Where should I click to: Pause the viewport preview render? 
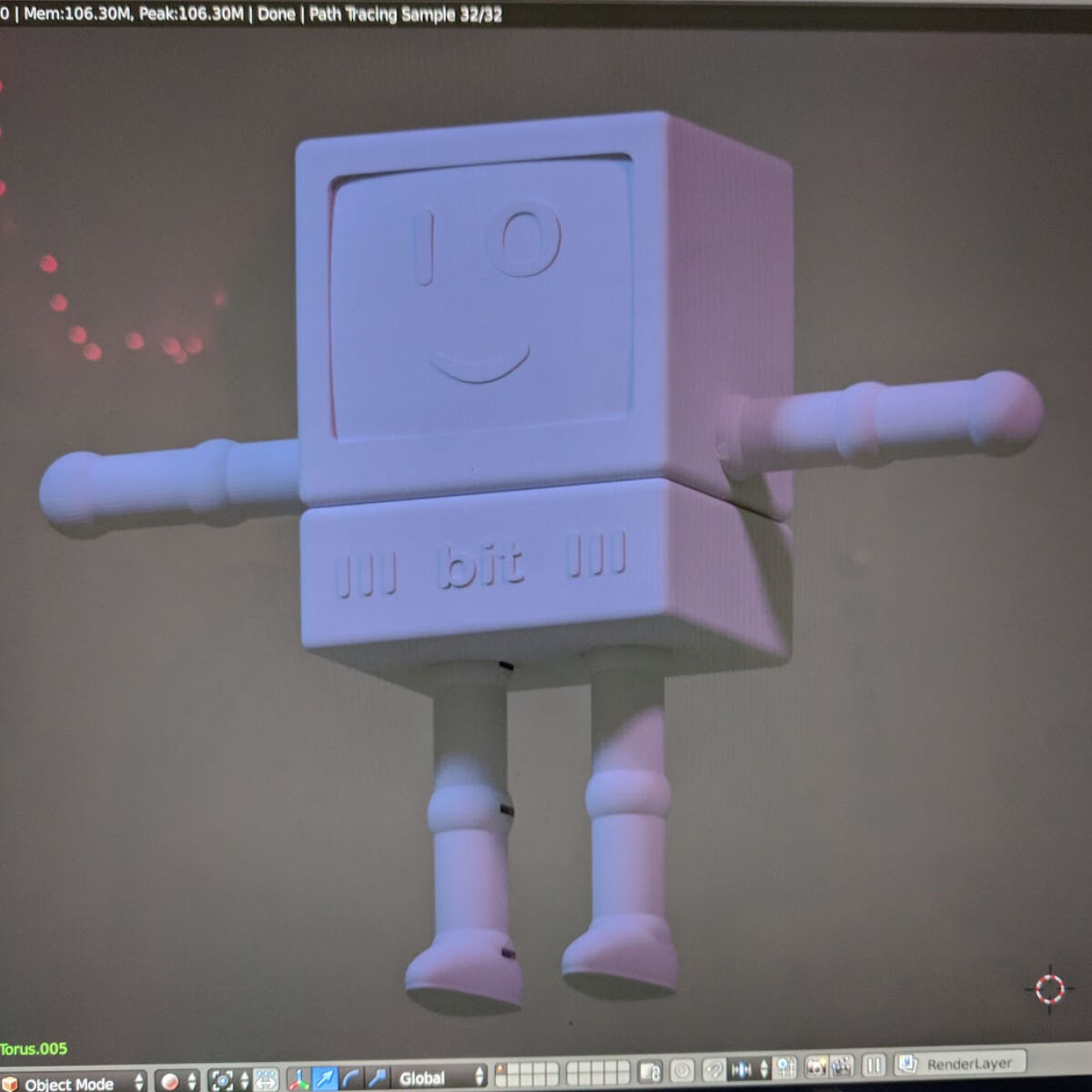[x=874, y=1066]
